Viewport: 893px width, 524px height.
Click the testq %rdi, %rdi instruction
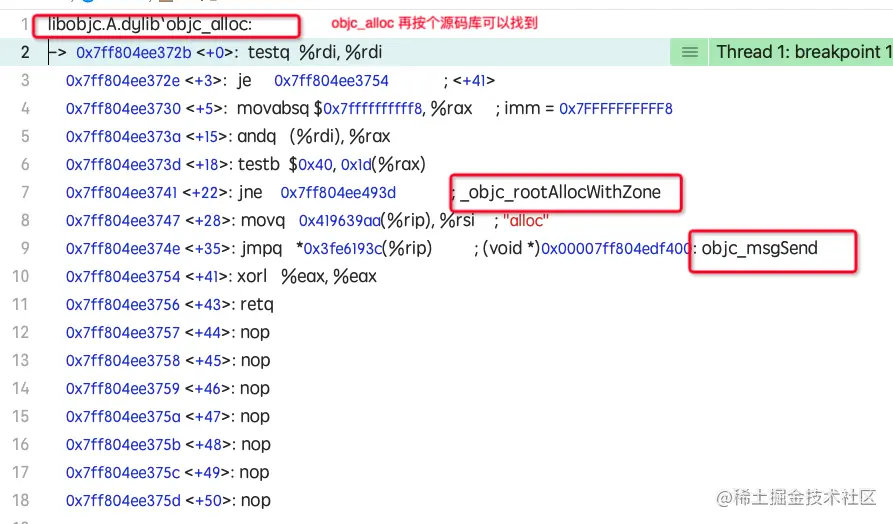click(315, 52)
